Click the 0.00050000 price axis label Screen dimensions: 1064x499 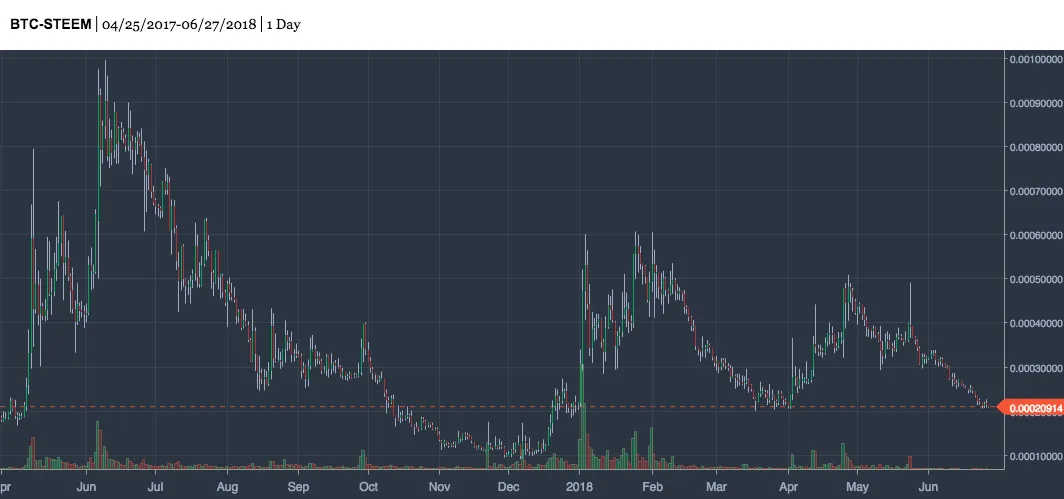pos(1036,280)
